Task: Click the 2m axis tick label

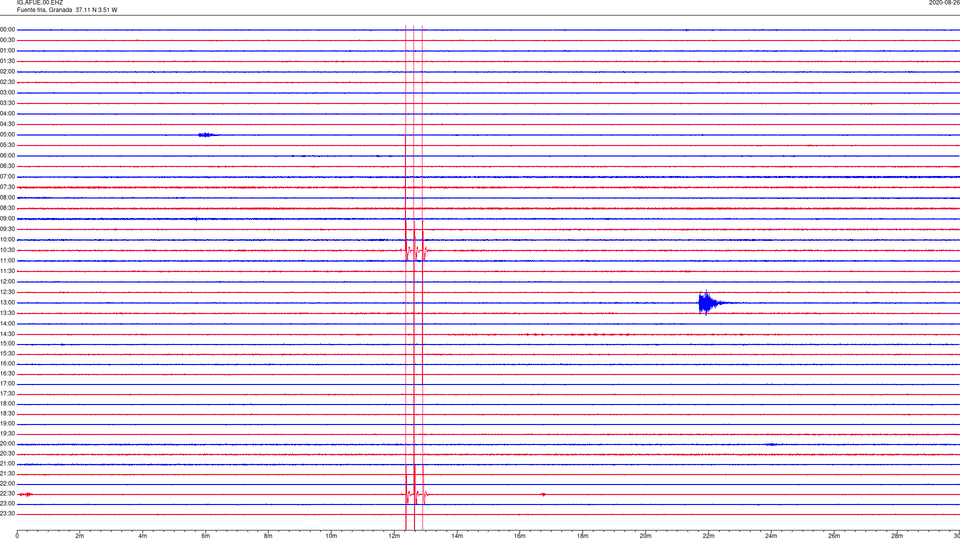Action: [80, 536]
